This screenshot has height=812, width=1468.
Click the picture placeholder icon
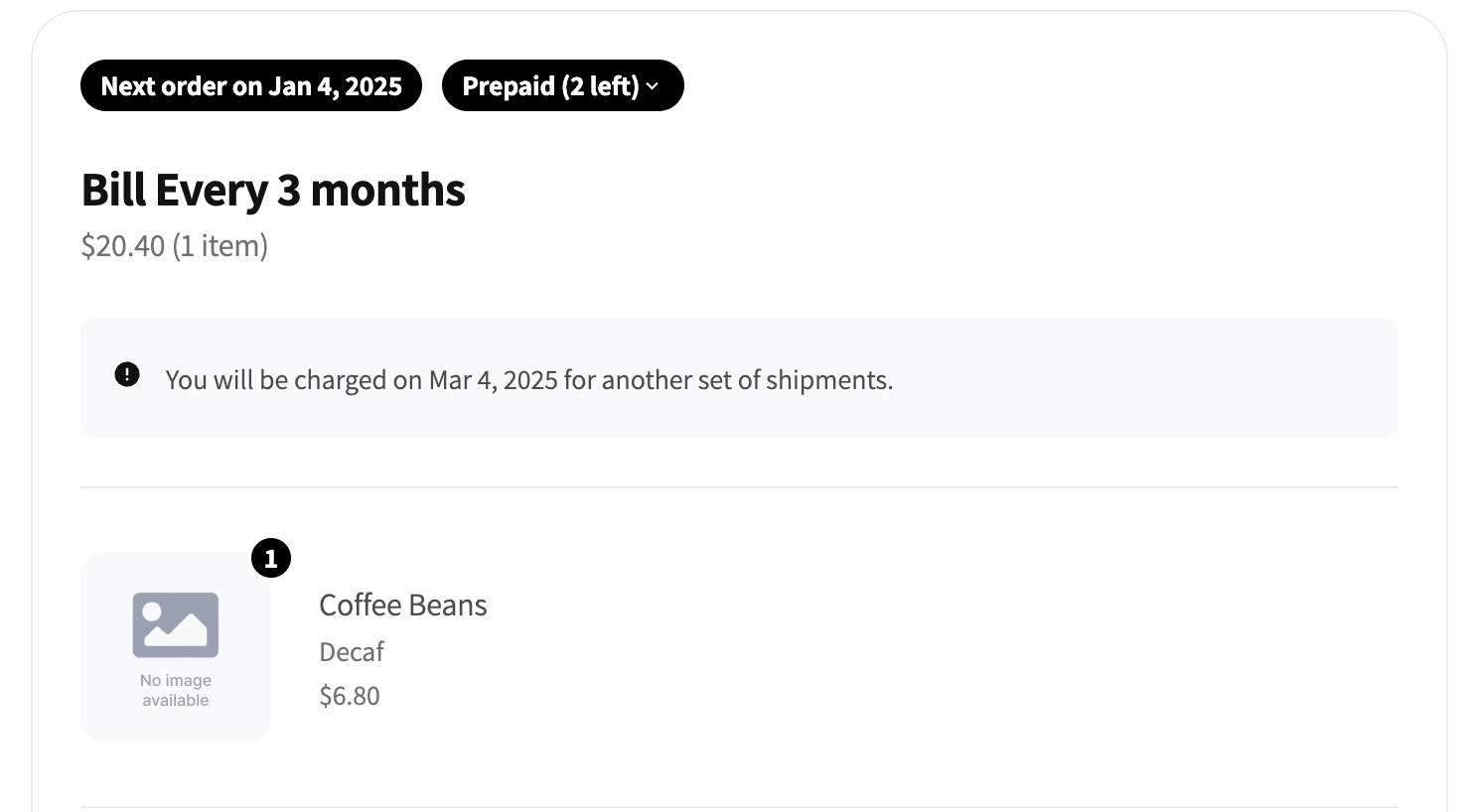pos(176,625)
